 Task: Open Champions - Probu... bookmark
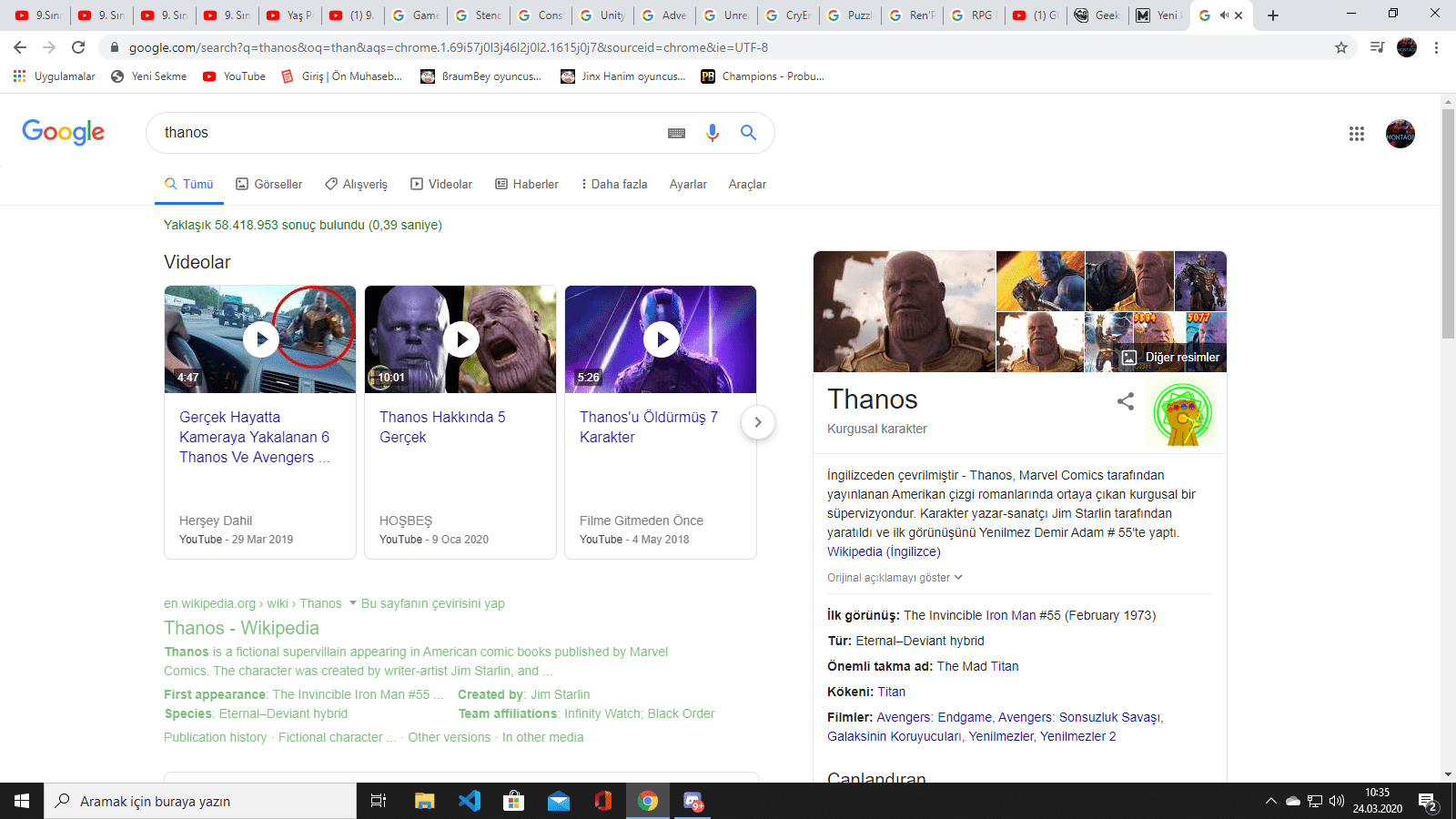[x=763, y=76]
